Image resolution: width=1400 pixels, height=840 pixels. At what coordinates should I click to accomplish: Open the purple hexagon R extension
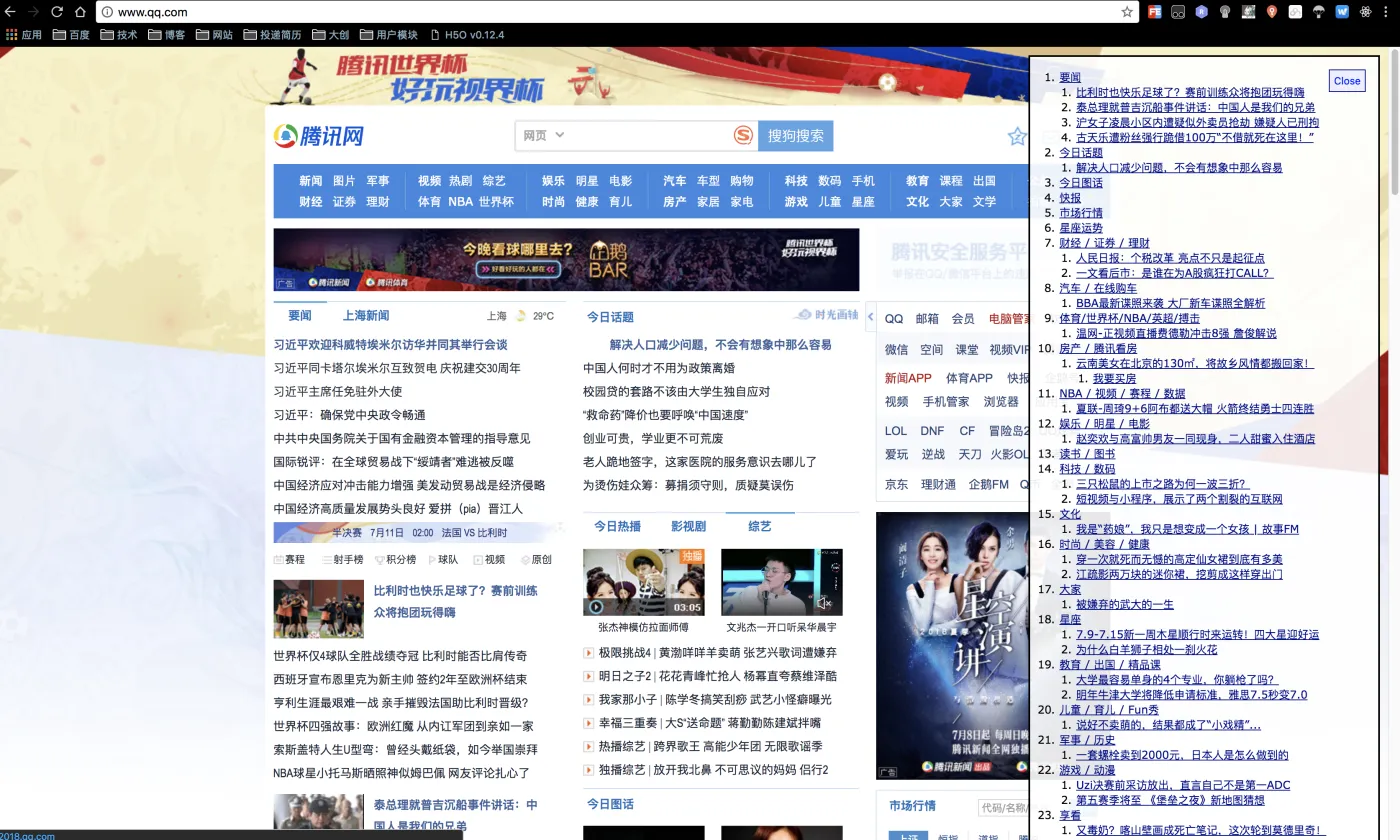pos(1201,12)
